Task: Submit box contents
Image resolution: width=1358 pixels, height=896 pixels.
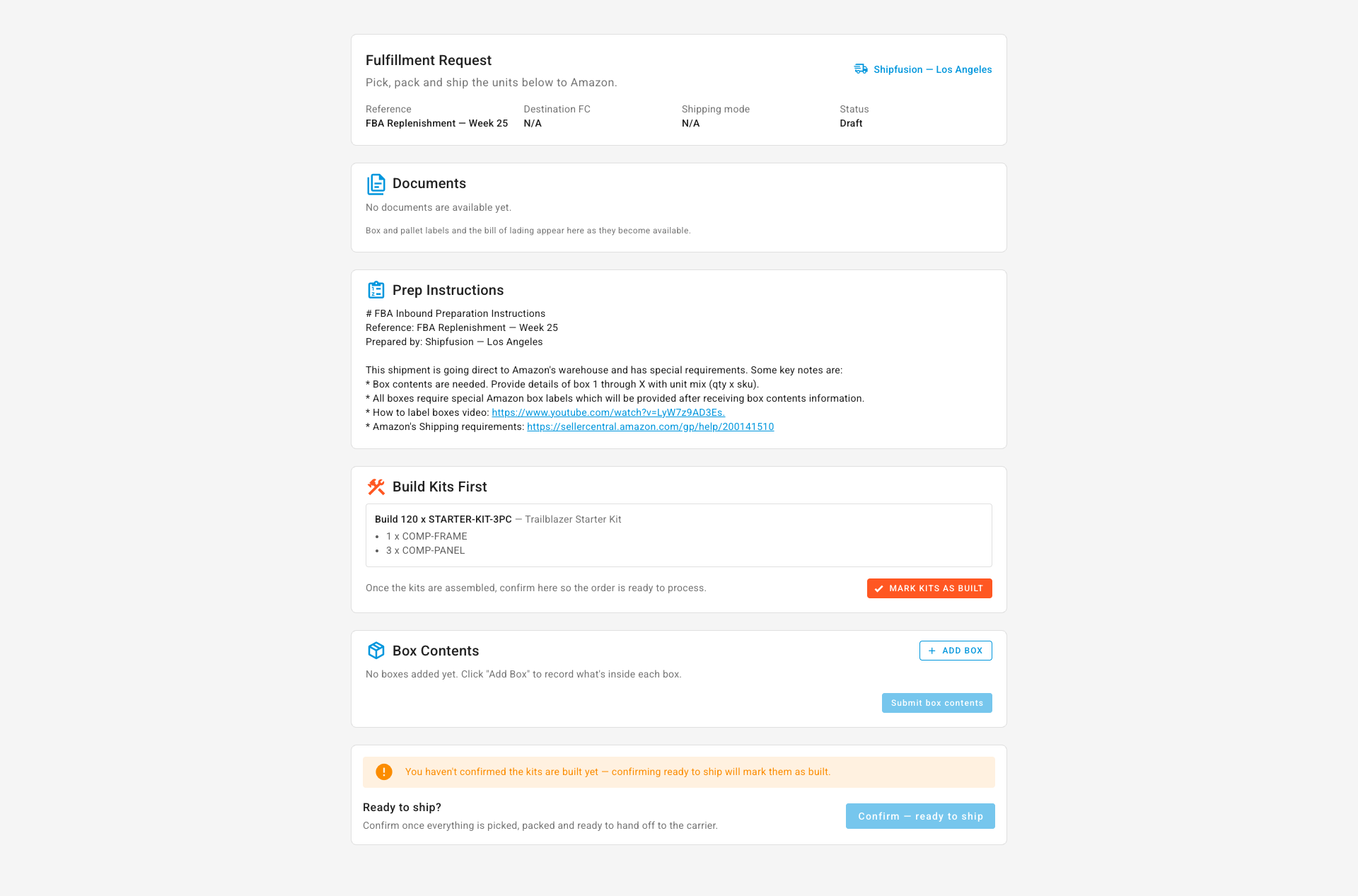Action: (937, 703)
